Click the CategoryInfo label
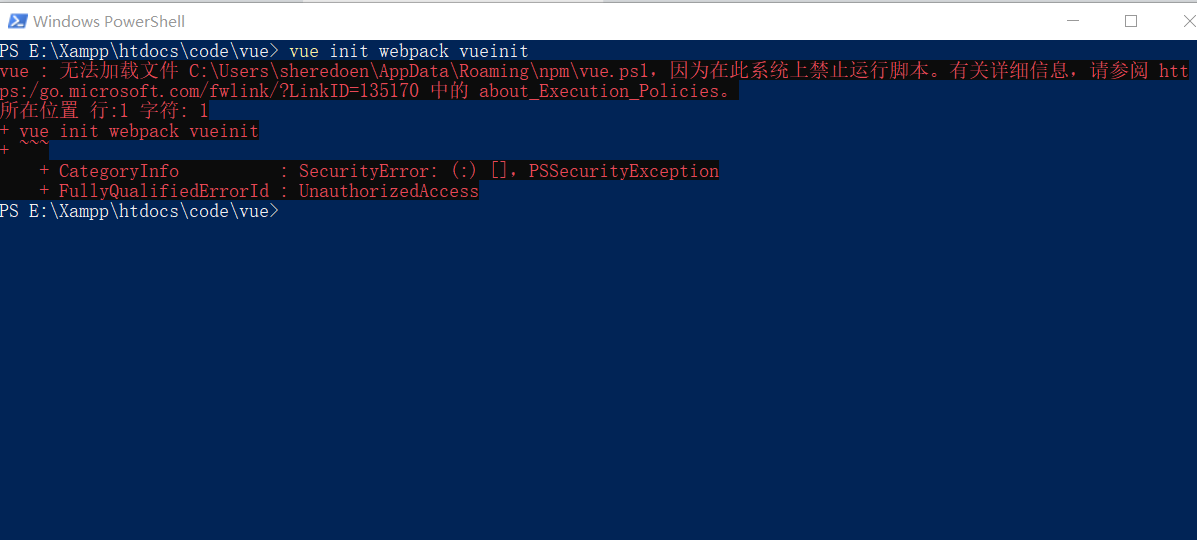Image resolution: width=1197 pixels, height=540 pixels. (x=119, y=171)
